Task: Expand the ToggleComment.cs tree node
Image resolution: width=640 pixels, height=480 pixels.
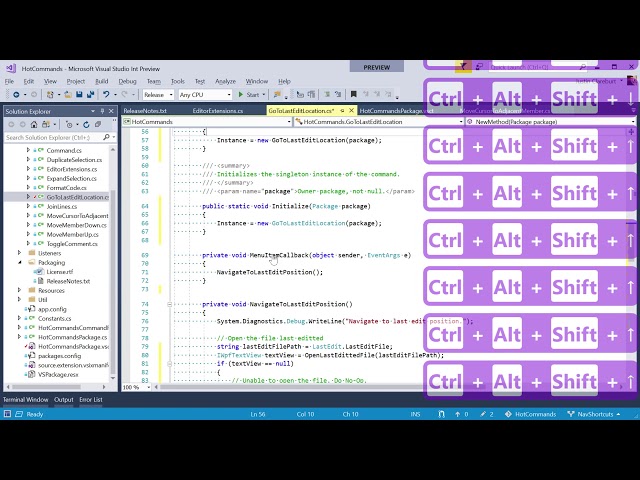Action: click(28, 244)
